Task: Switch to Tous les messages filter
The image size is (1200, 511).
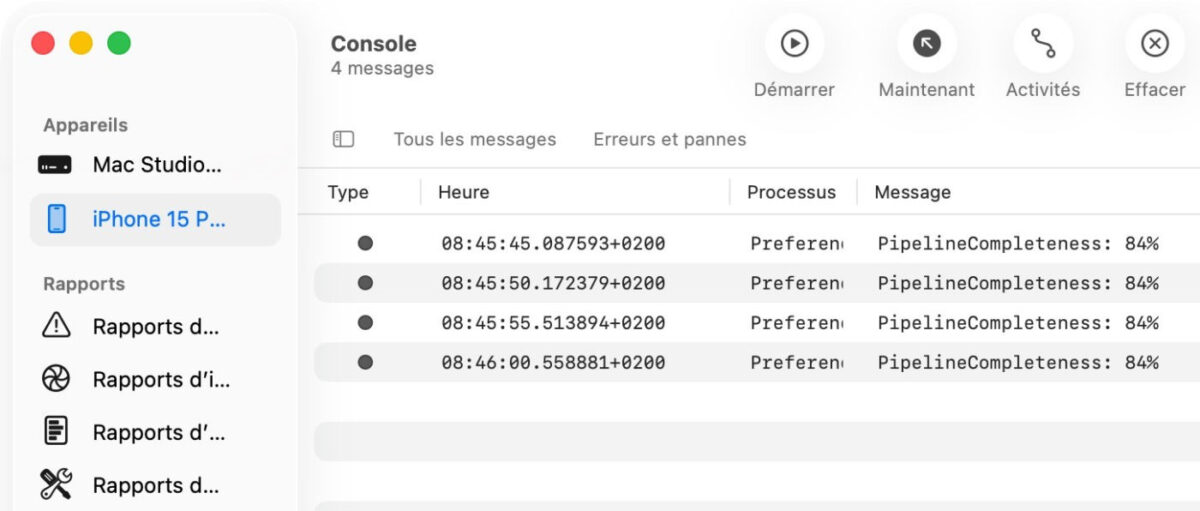Action: click(x=475, y=139)
